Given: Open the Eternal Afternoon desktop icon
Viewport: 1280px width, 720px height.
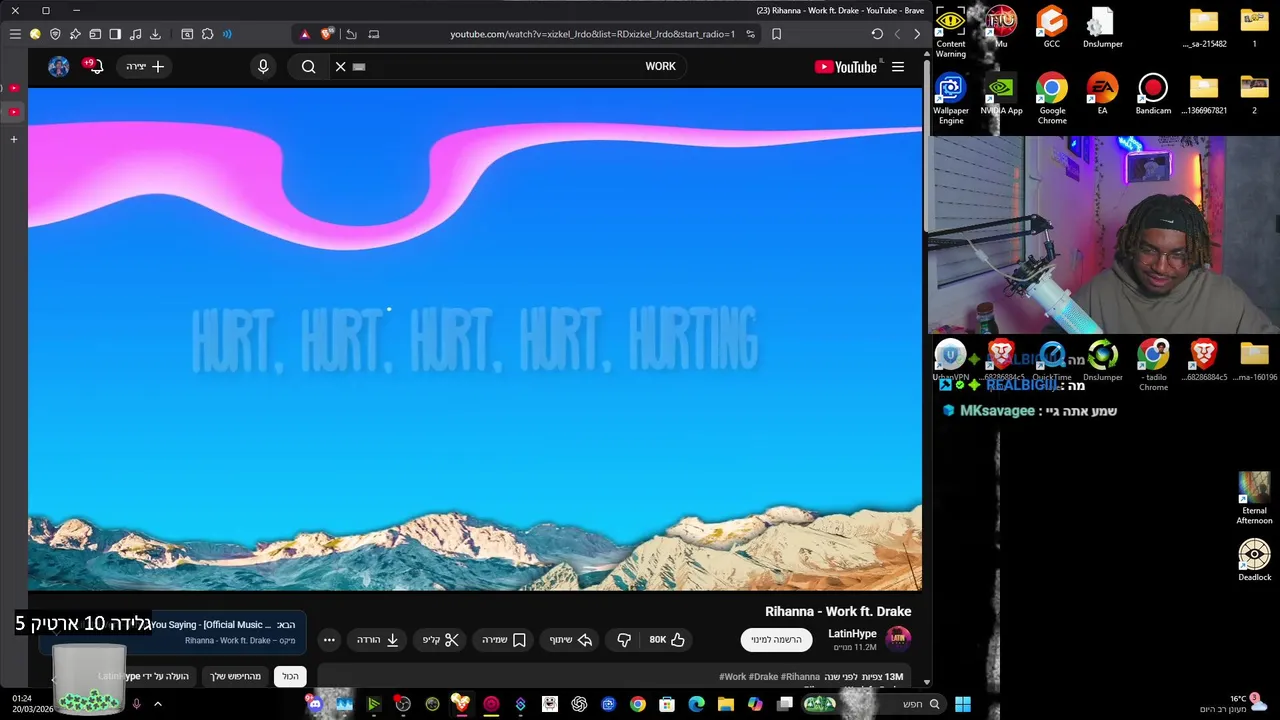Looking at the screenshot, I should click(x=1254, y=498).
